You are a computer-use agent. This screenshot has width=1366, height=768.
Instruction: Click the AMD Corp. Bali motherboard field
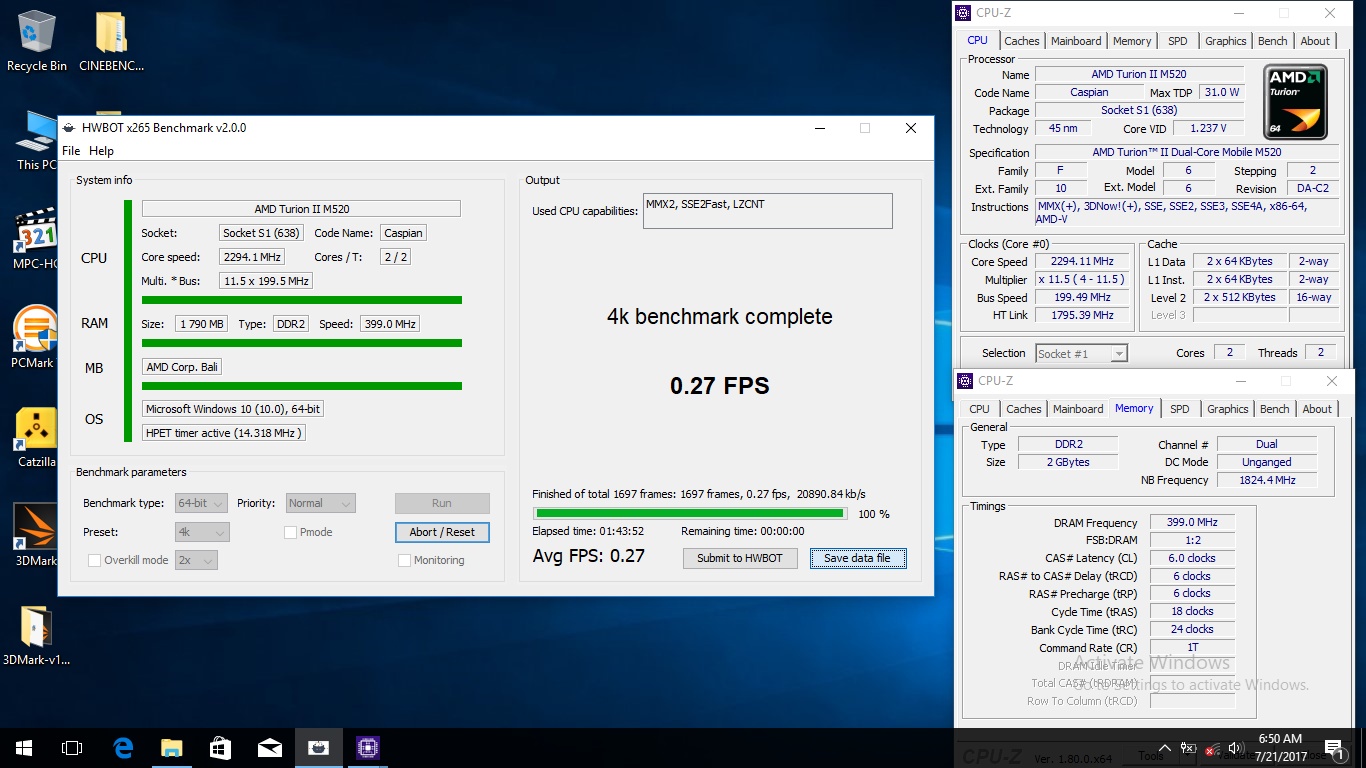tap(182, 367)
